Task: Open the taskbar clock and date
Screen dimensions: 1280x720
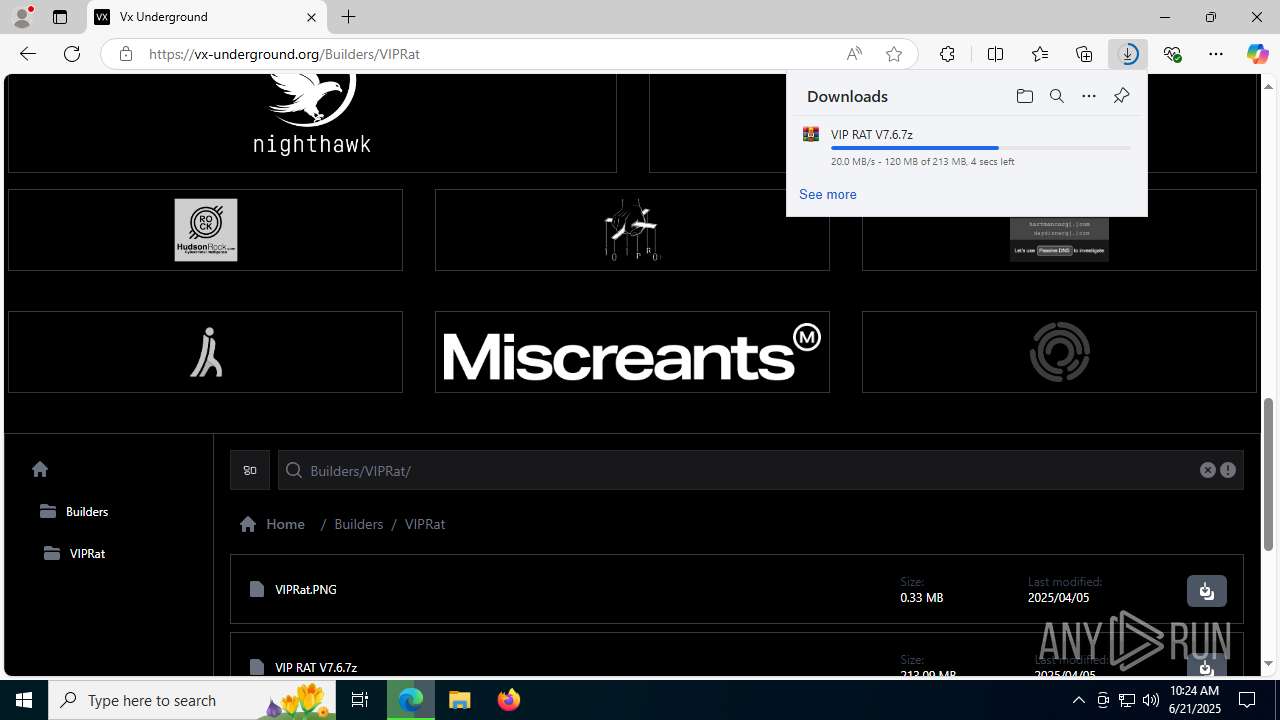Action: [1195, 700]
